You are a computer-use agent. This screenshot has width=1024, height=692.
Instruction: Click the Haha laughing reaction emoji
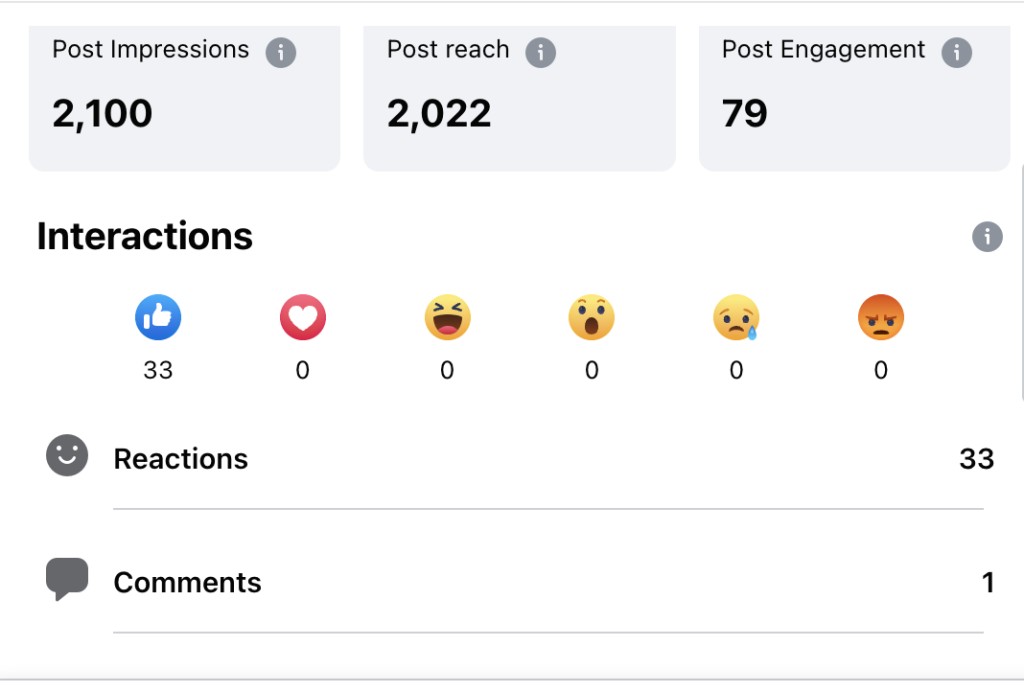tap(447, 317)
